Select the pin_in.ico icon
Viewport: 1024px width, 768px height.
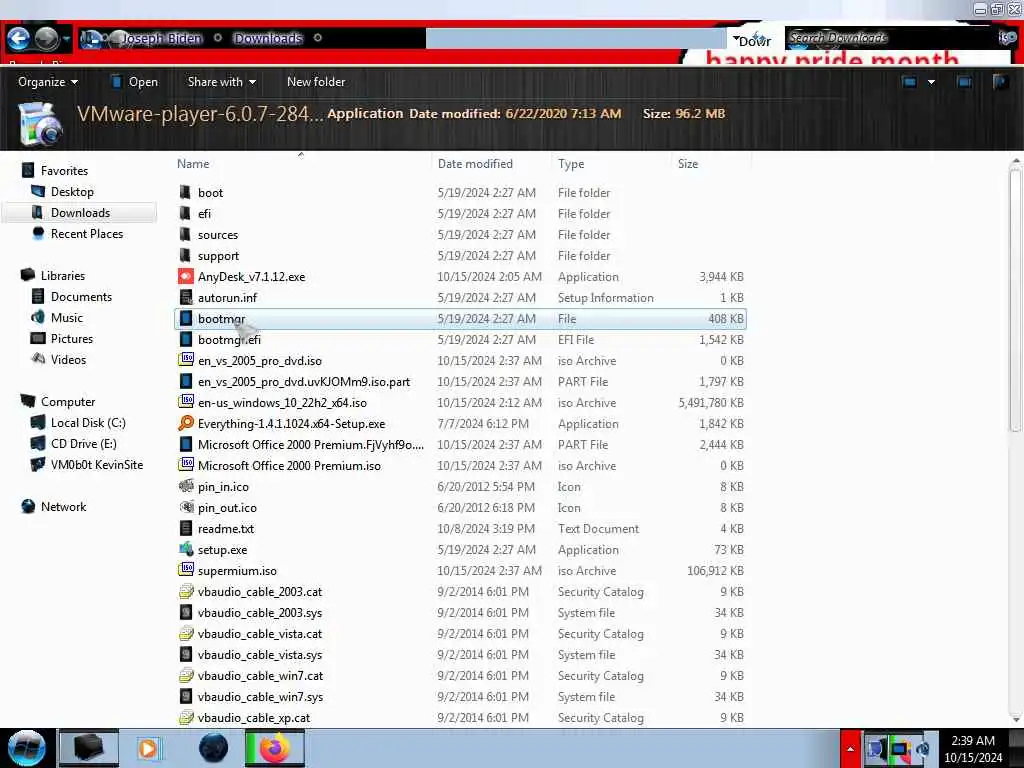pyautogui.click(x=186, y=486)
